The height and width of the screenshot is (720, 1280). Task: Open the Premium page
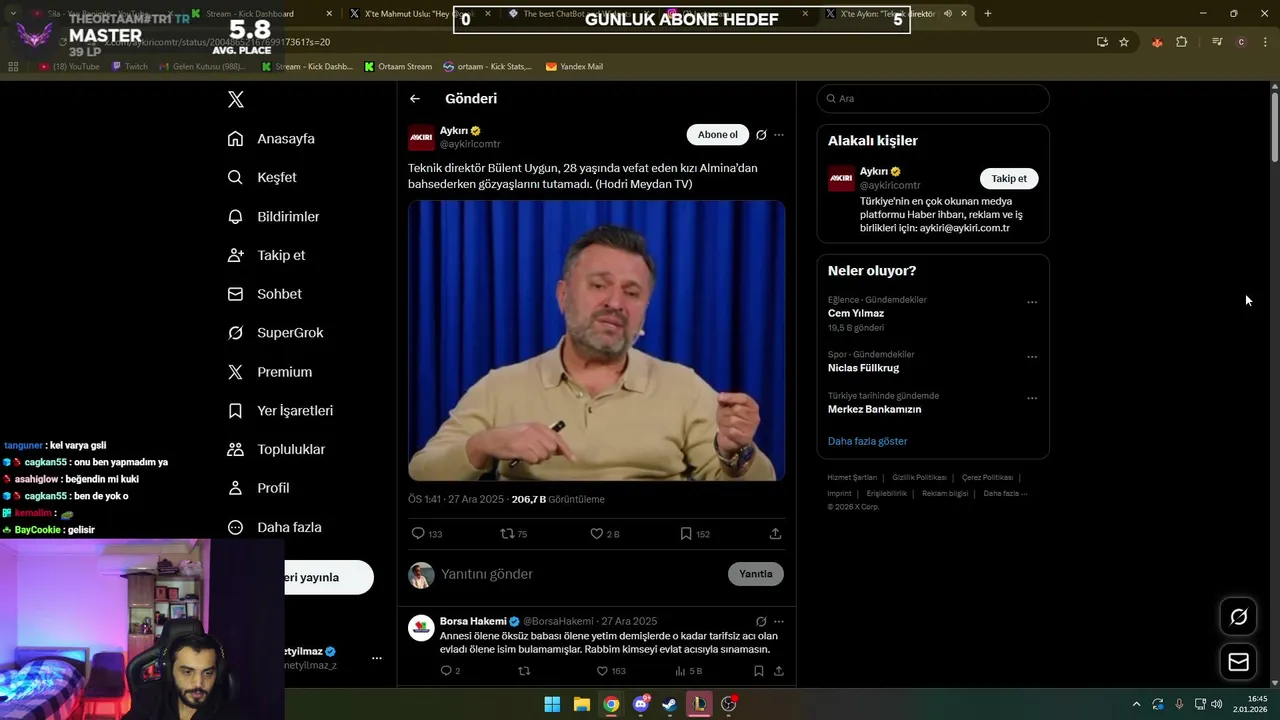269,372
